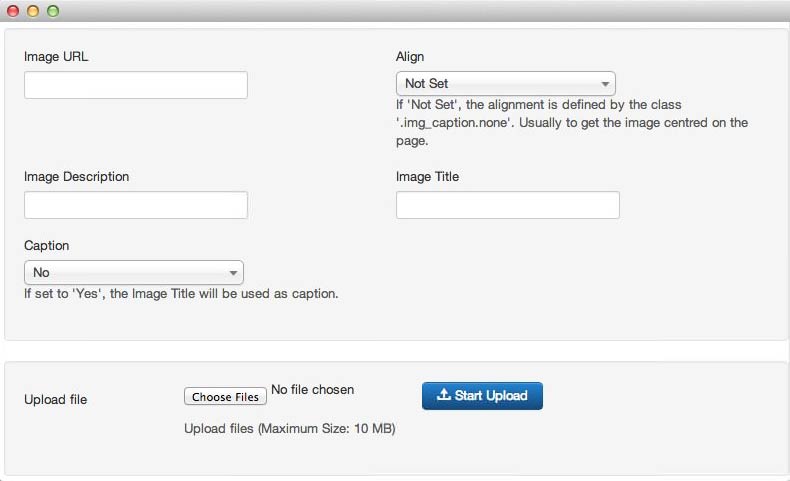The height and width of the screenshot is (481, 790).
Task: Minimize the window using the yellow button
Action: point(33,11)
